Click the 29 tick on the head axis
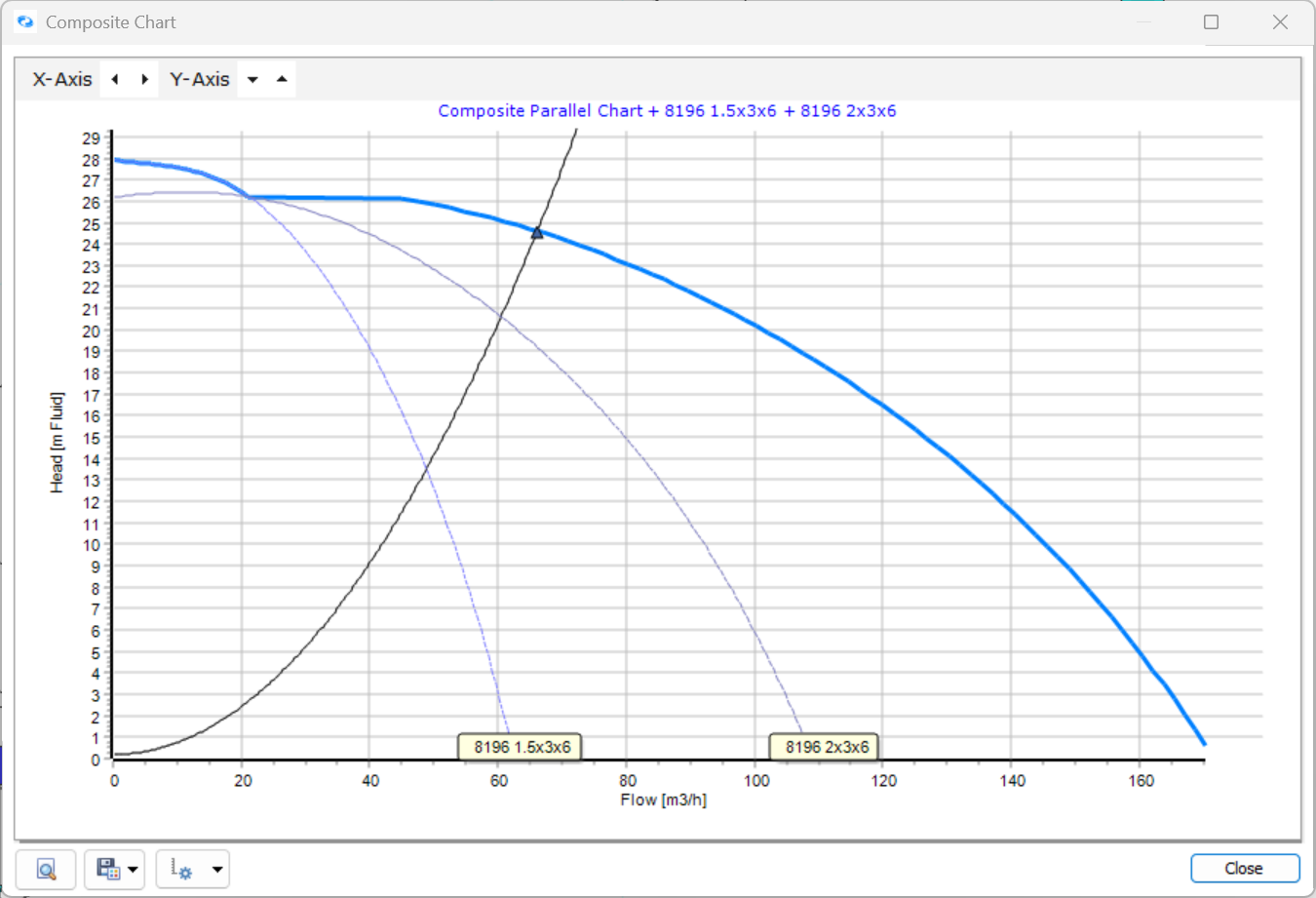The image size is (1316, 898). (92, 138)
